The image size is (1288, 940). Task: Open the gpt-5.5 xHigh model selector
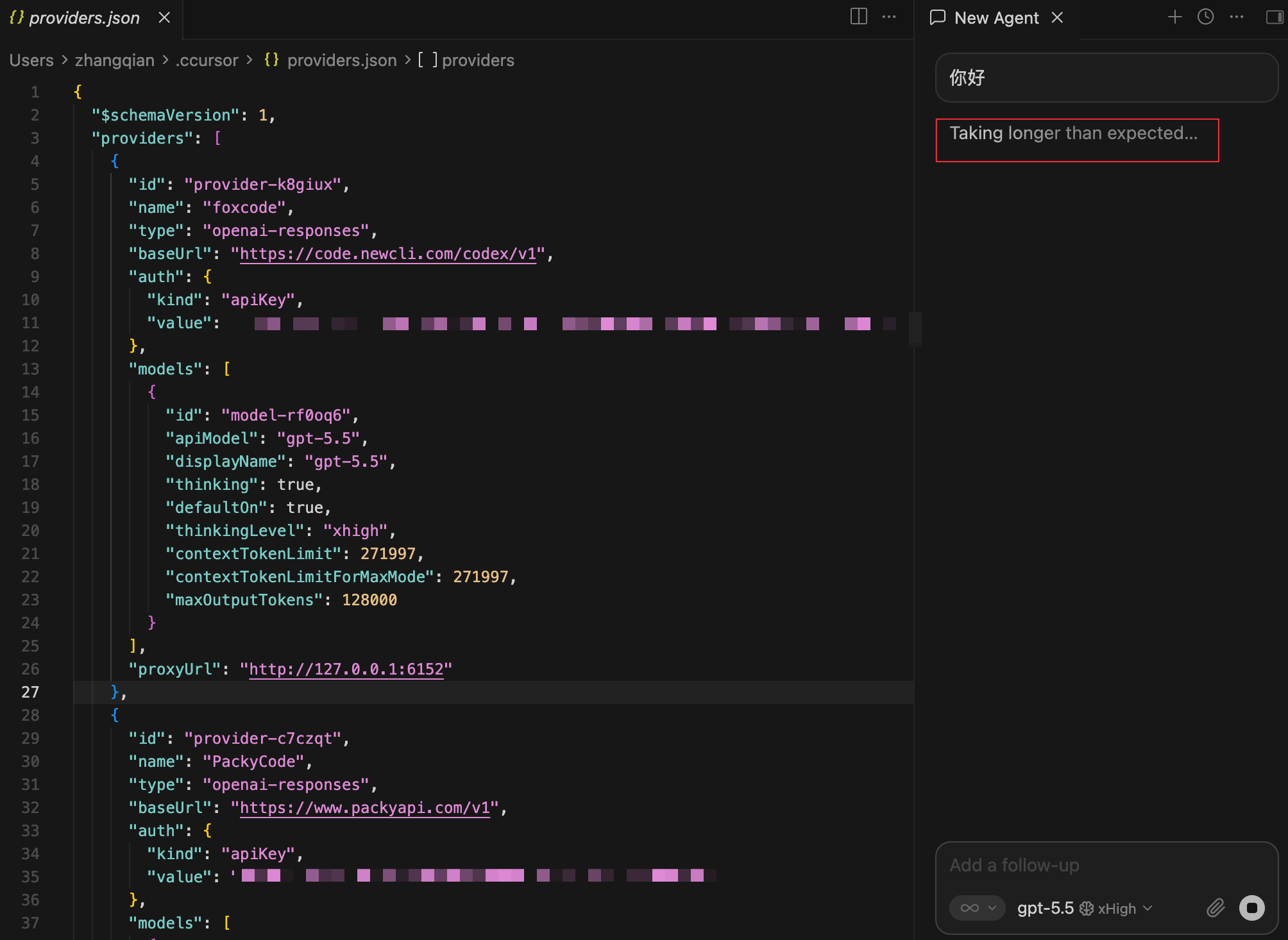(x=1085, y=908)
